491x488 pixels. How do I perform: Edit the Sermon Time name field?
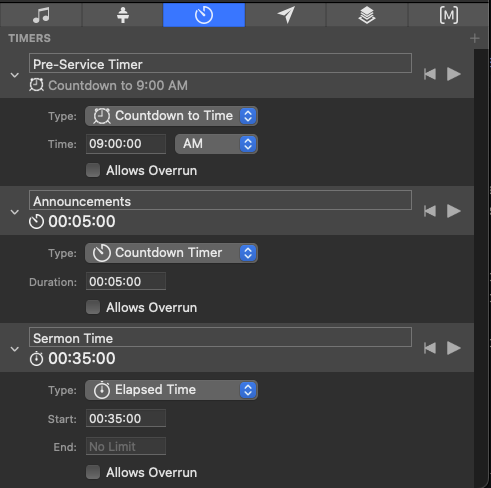click(220, 337)
